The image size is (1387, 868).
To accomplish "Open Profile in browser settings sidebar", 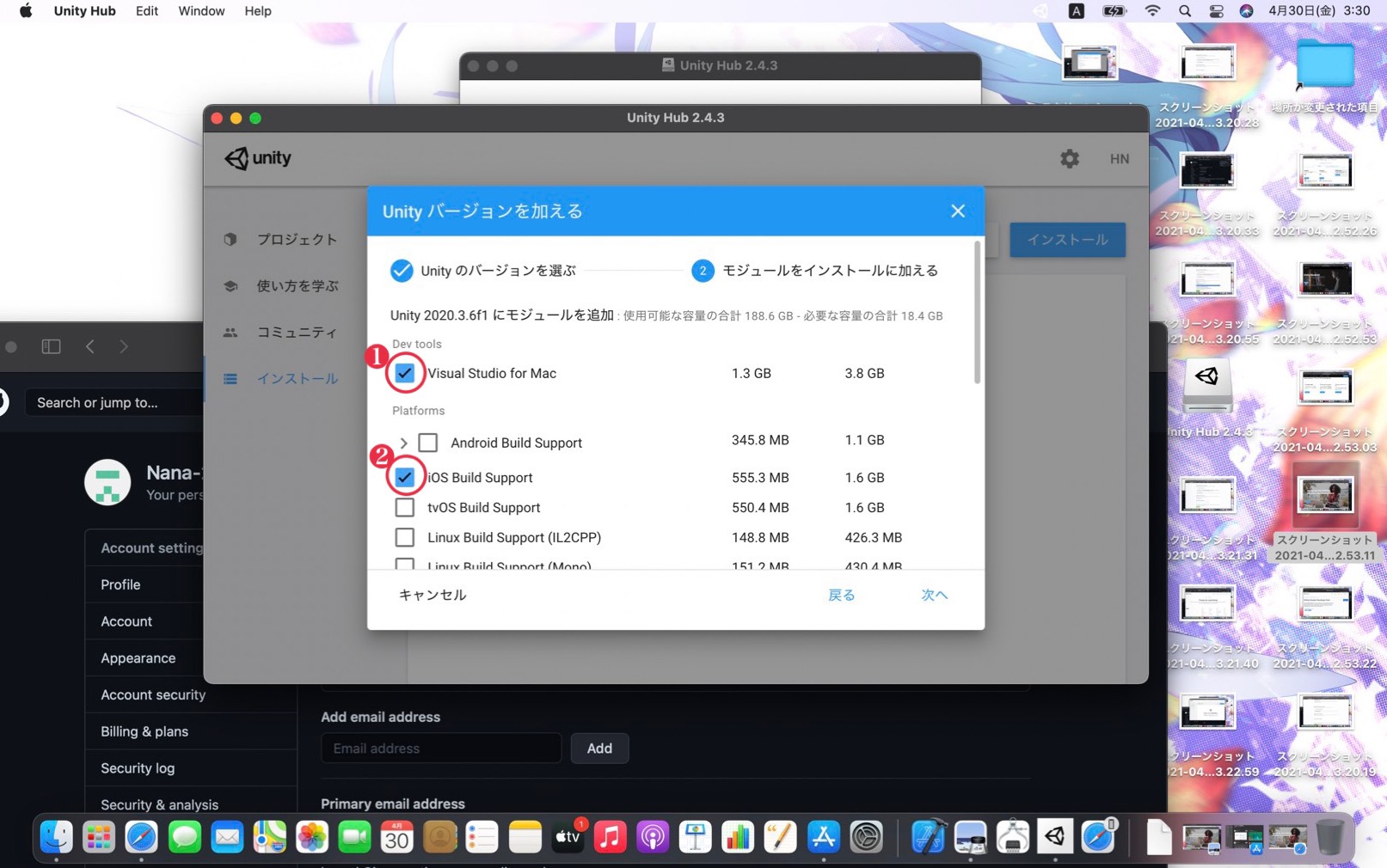I will coord(120,584).
